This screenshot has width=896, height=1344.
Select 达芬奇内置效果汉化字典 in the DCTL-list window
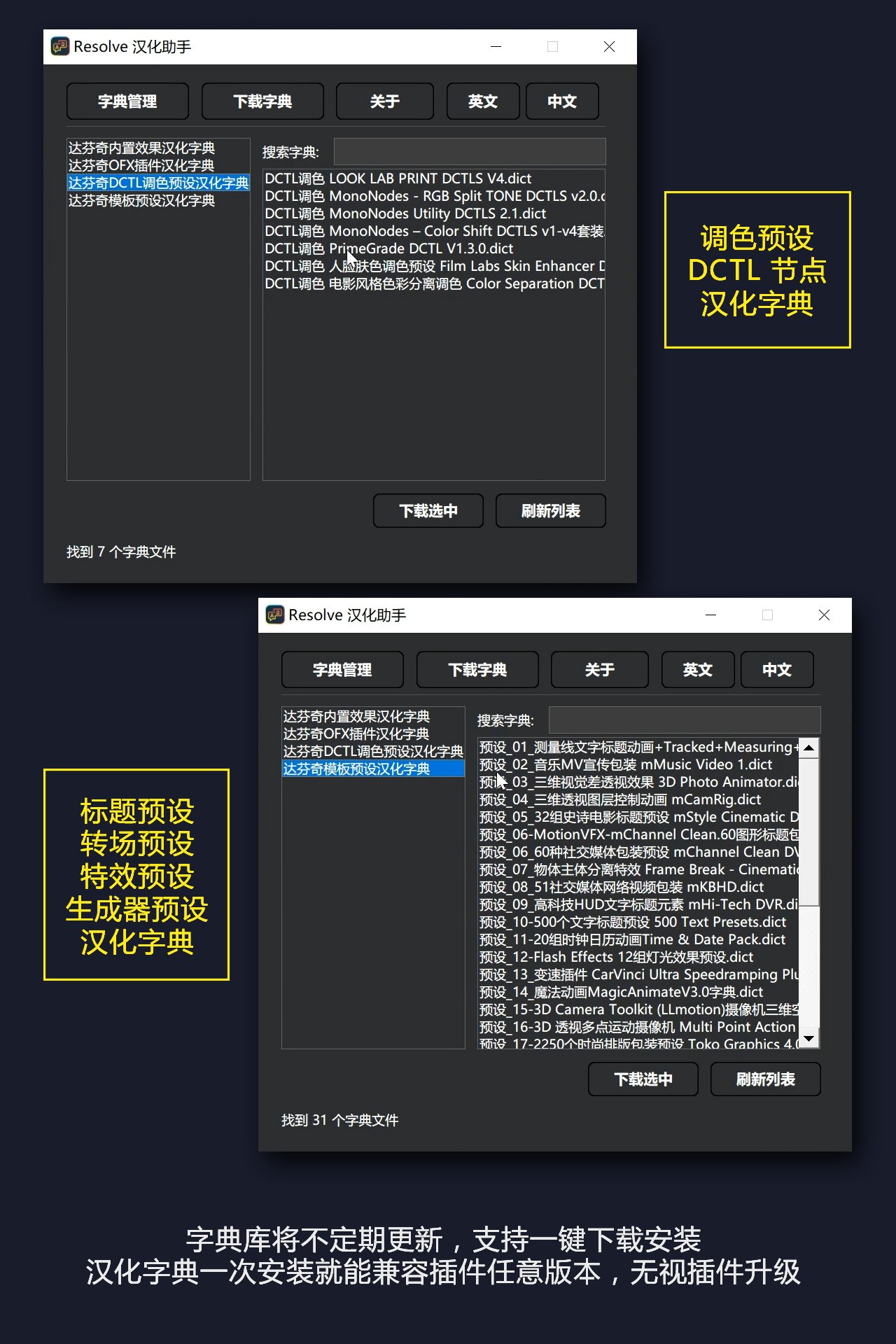[158, 148]
